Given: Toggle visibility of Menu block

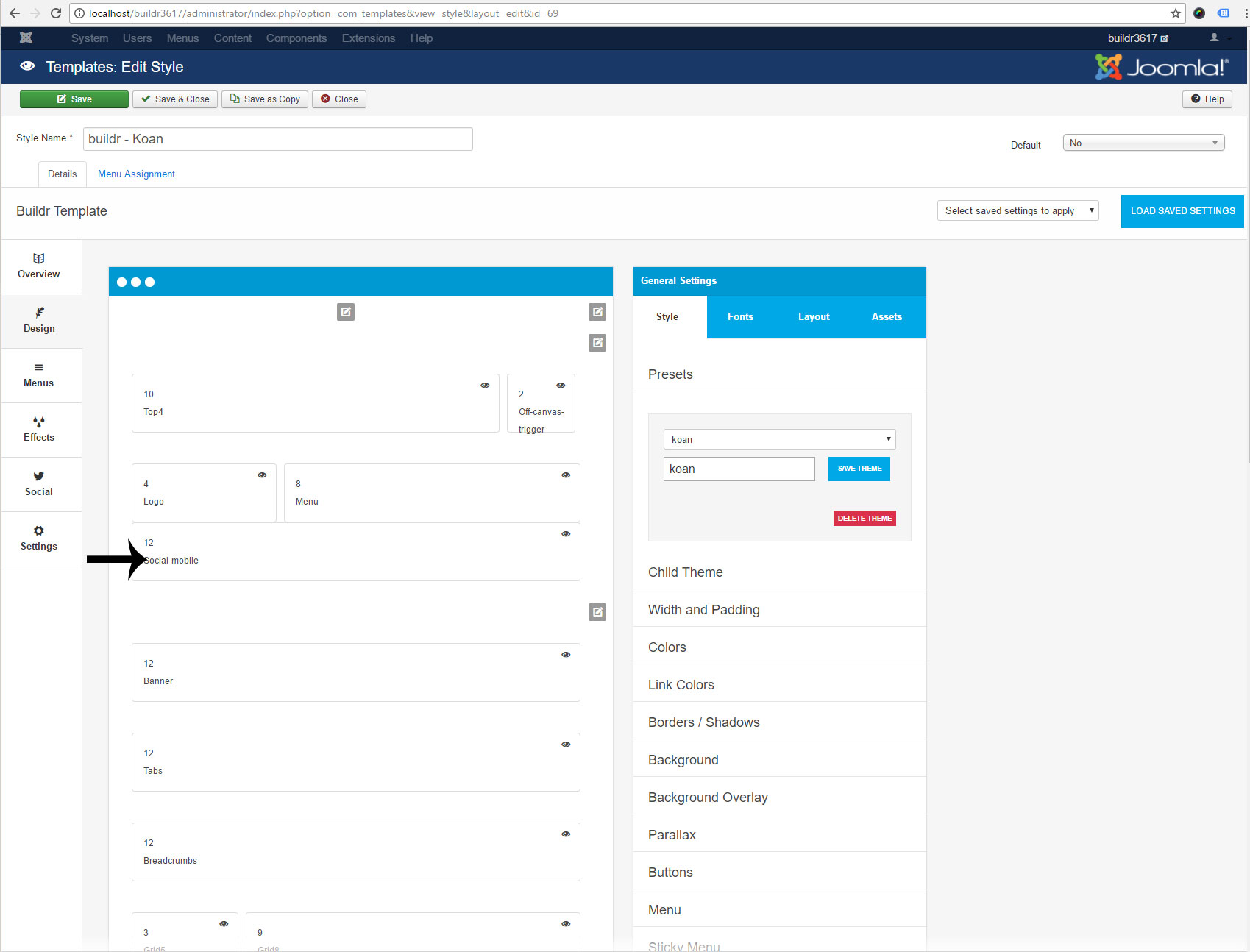Looking at the screenshot, I should point(566,475).
